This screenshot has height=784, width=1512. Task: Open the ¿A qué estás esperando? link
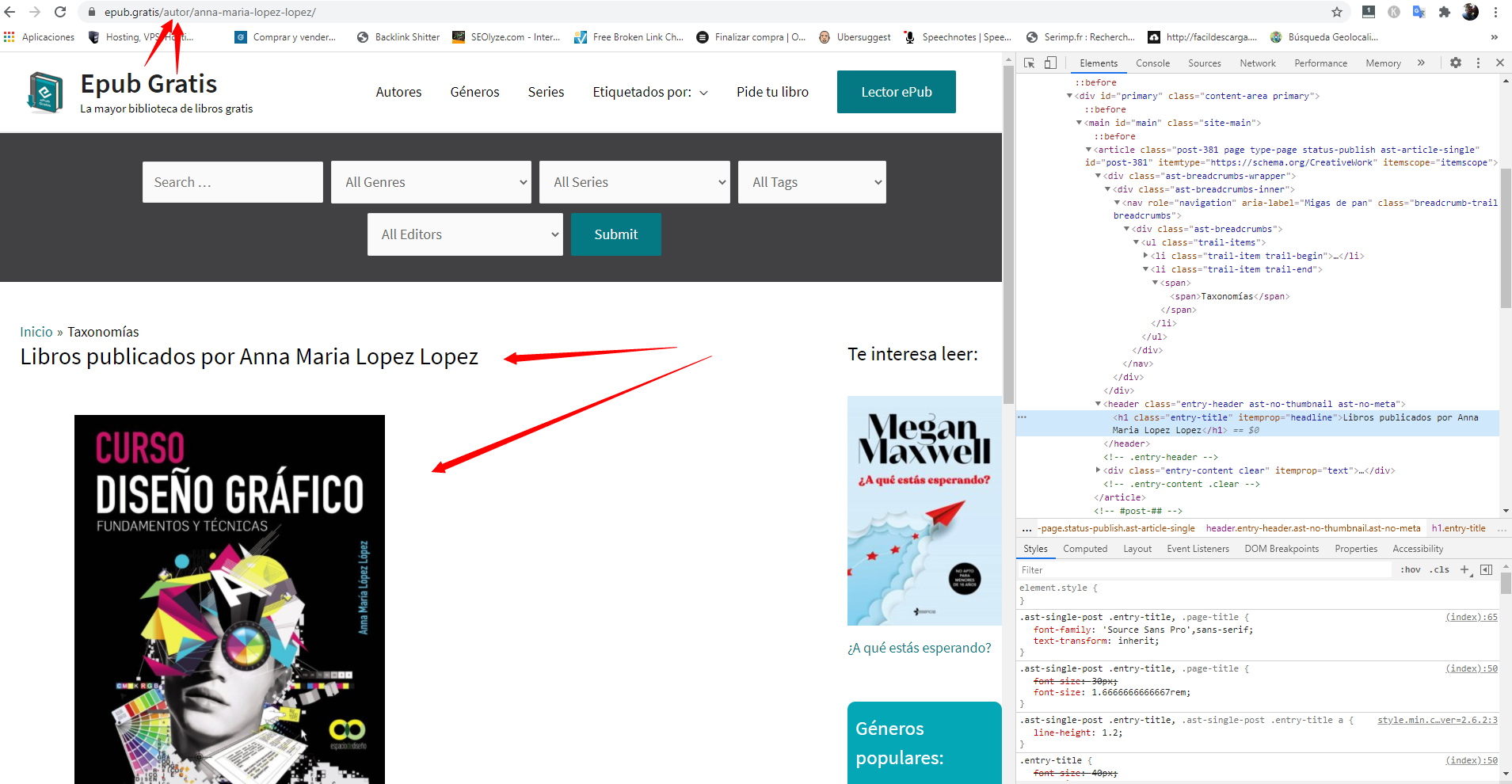[x=919, y=648]
